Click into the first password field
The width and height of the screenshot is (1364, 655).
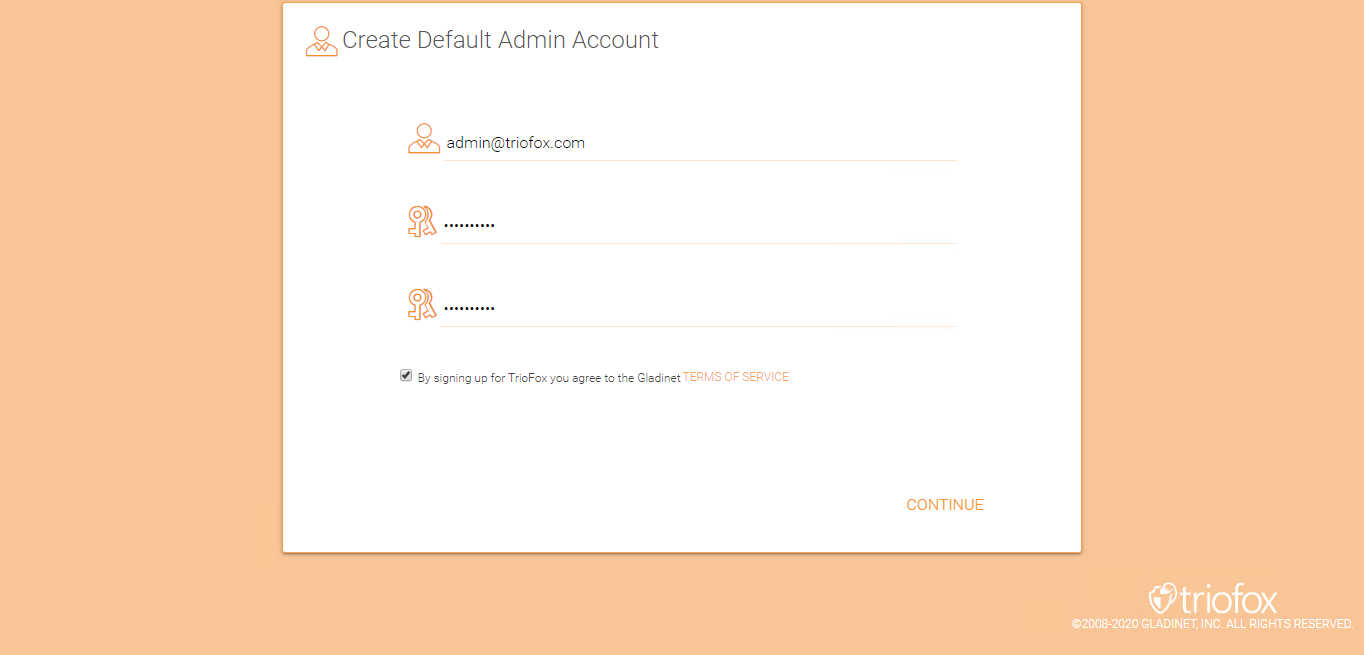pos(698,226)
